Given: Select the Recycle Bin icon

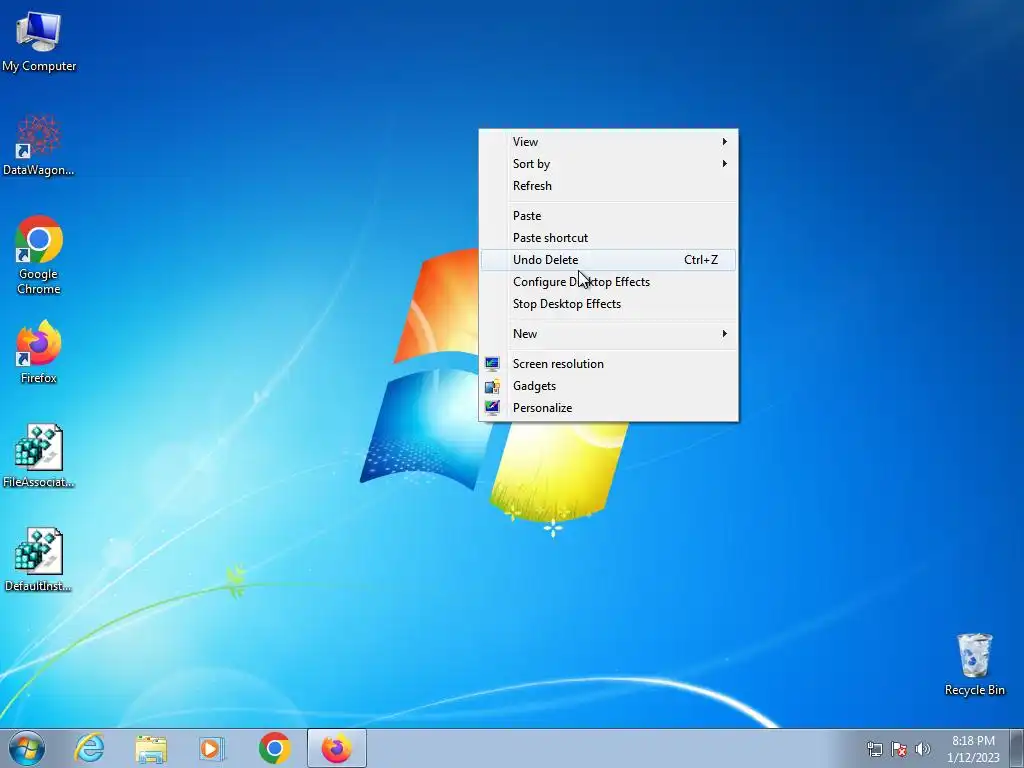Looking at the screenshot, I should click(x=974, y=664).
